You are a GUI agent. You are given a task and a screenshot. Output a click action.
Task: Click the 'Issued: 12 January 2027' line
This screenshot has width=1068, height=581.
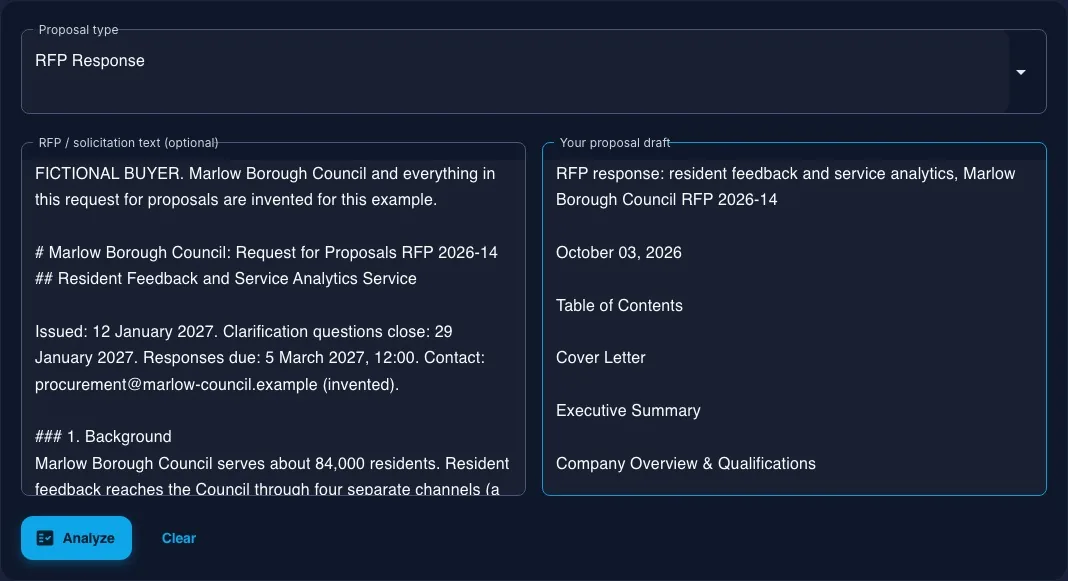coord(244,332)
